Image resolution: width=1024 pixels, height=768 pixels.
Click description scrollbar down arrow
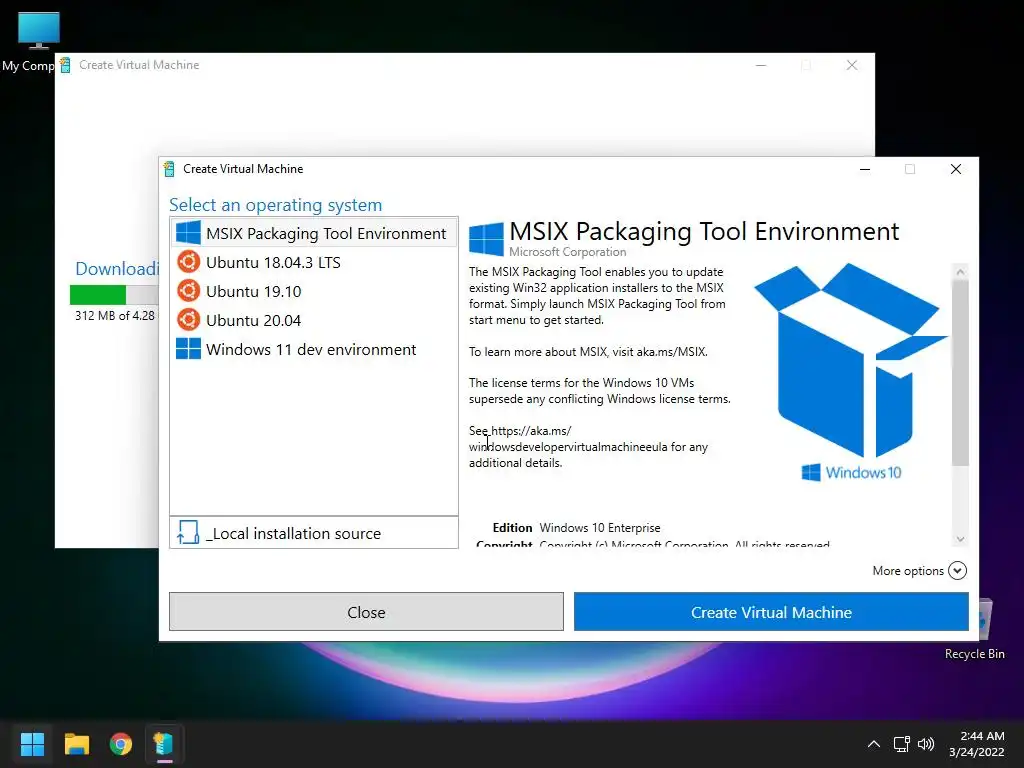point(960,539)
